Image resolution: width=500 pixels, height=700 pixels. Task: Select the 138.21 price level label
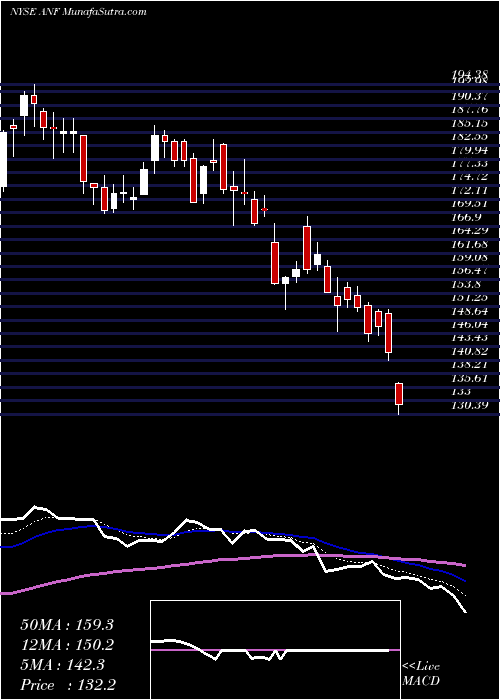(x=469, y=365)
